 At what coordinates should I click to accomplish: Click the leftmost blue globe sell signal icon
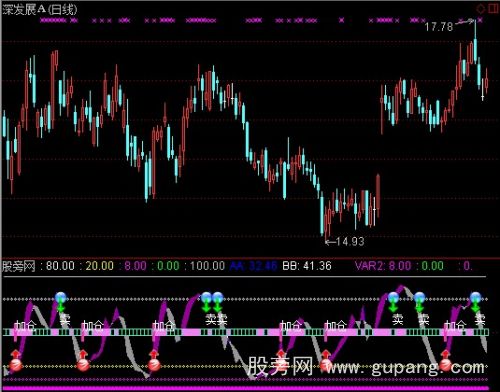pyautogui.click(x=61, y=297)
